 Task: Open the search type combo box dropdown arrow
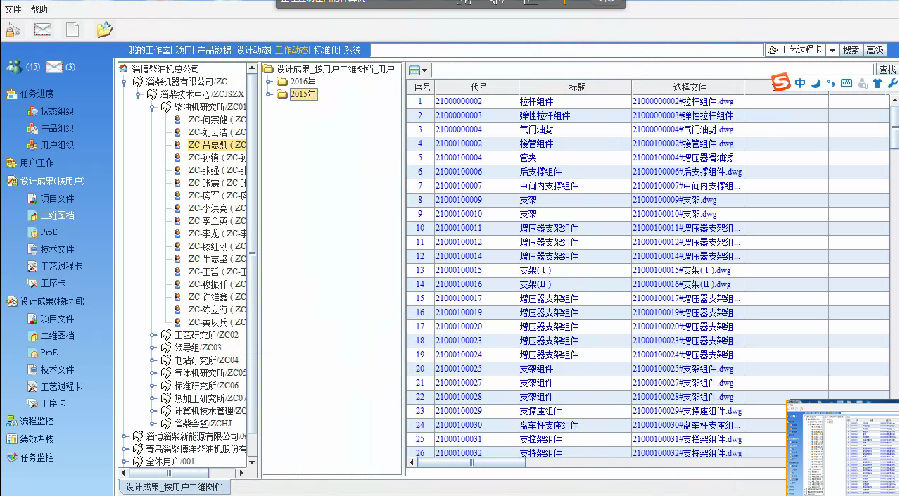coord(831,49)
